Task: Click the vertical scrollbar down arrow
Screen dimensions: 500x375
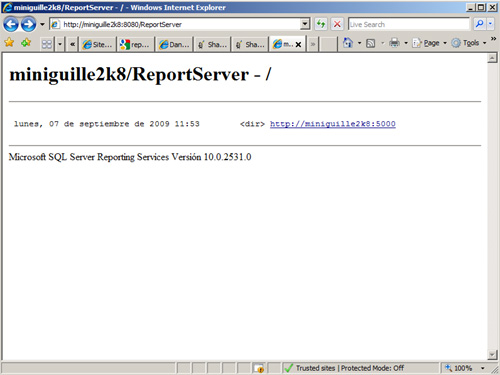Action: click(x=492, y=354)
